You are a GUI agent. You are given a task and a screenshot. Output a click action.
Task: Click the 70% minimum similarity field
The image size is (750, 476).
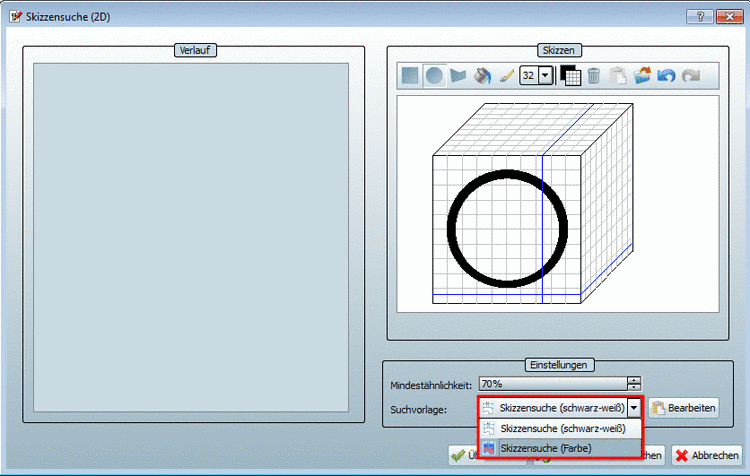point(553,384)
